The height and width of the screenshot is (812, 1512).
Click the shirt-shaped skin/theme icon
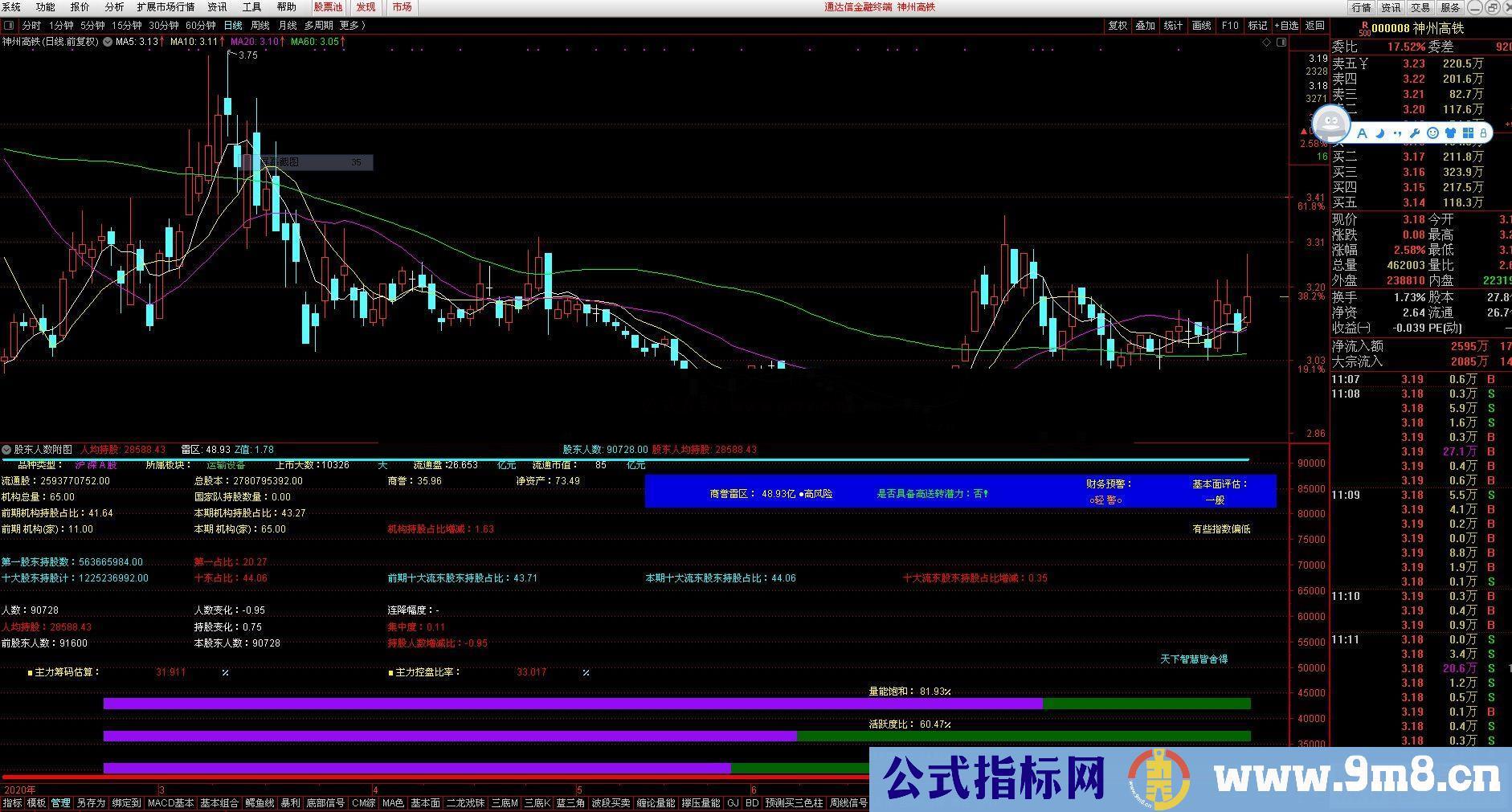(1450, 133)
